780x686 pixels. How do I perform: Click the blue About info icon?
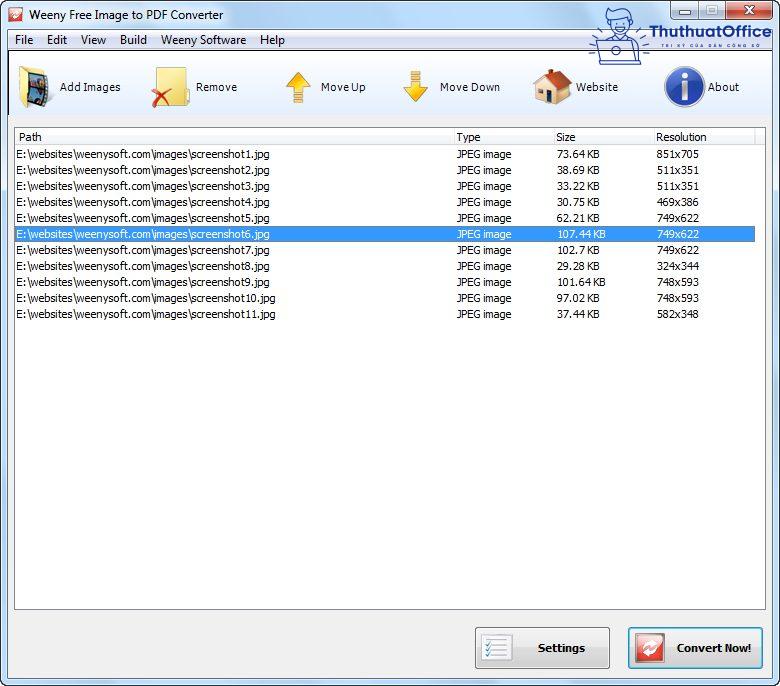(684, 87)
